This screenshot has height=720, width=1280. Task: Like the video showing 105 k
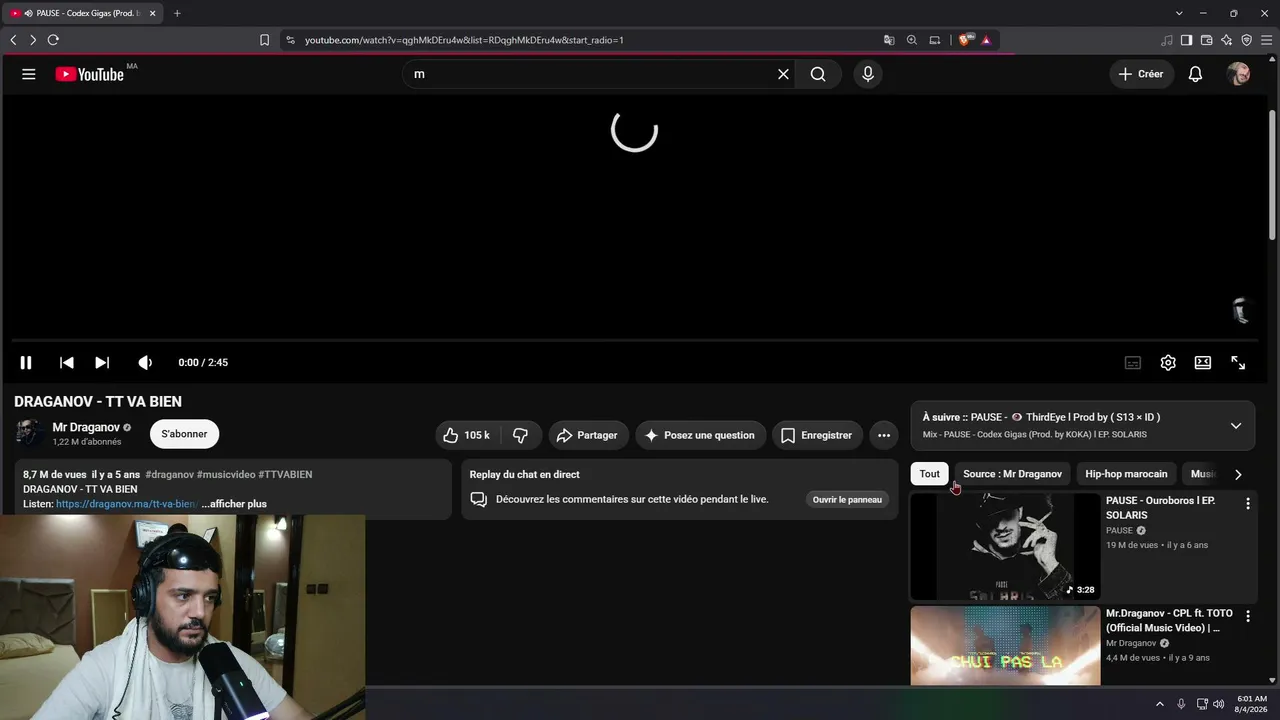click(x=466, y=435)
